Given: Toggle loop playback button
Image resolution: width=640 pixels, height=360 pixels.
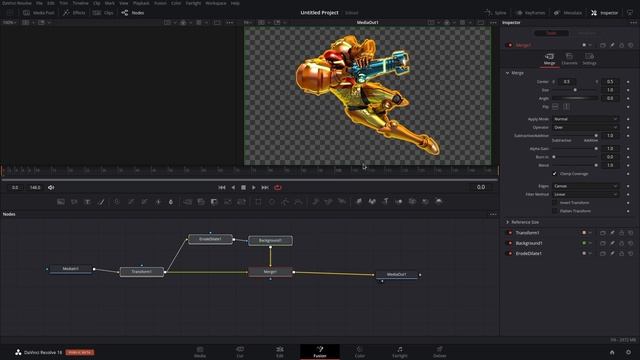Looking at the screenshot, I should coord(278,187).
